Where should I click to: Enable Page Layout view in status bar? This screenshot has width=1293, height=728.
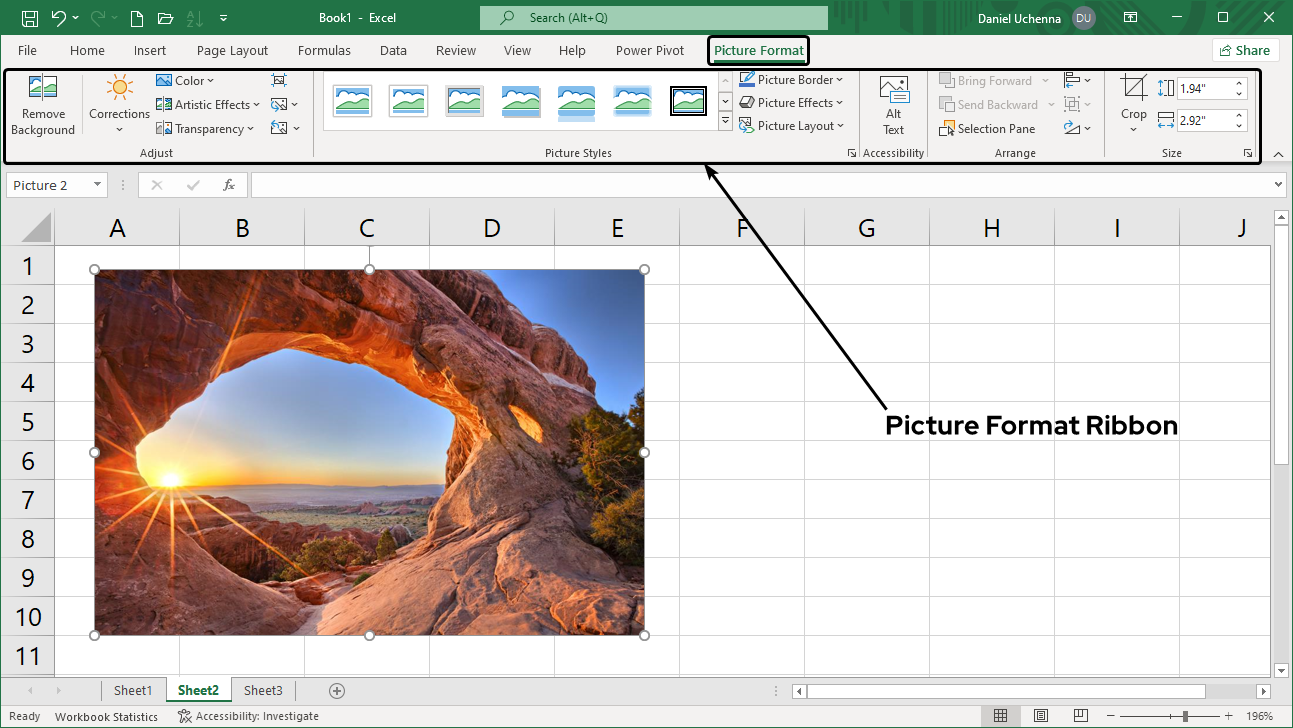[1041, 715]
